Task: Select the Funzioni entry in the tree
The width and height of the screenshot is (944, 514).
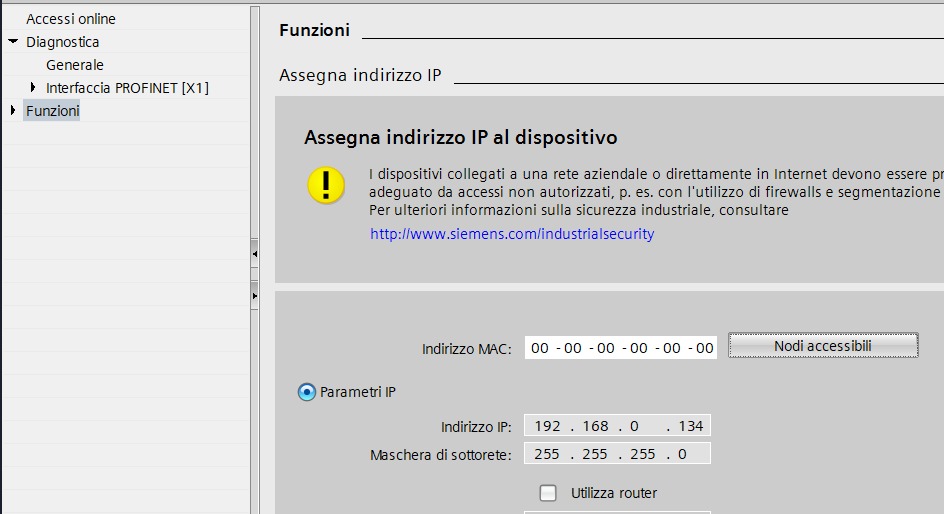Action: (52, 111)
